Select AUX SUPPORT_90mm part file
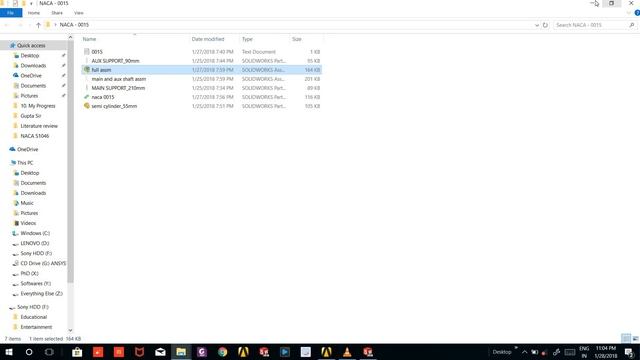The height and width of the screenshot is (360, 640). coord(202,61)
